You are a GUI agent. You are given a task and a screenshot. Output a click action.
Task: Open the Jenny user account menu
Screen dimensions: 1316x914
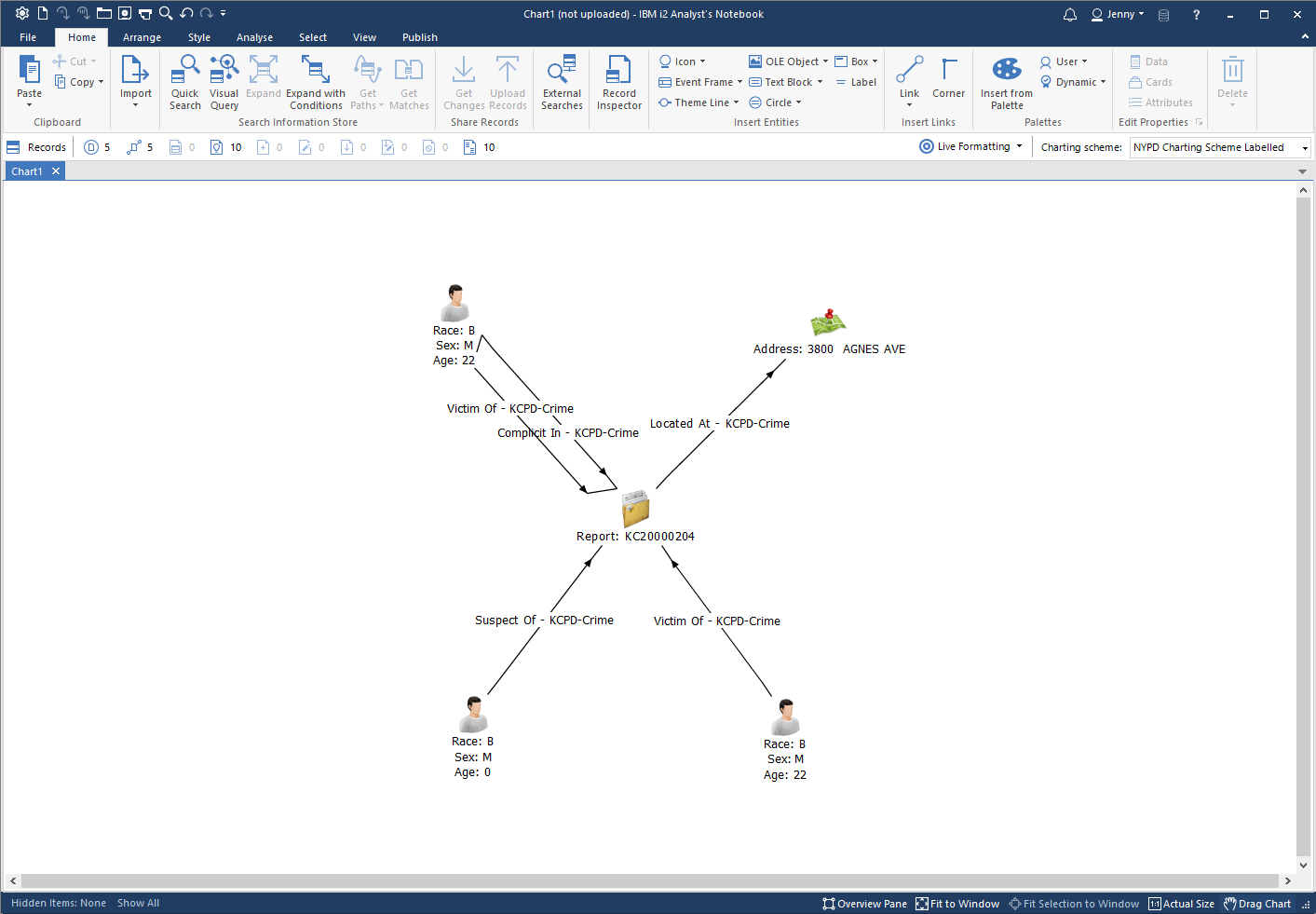[x=1118, y=14]
